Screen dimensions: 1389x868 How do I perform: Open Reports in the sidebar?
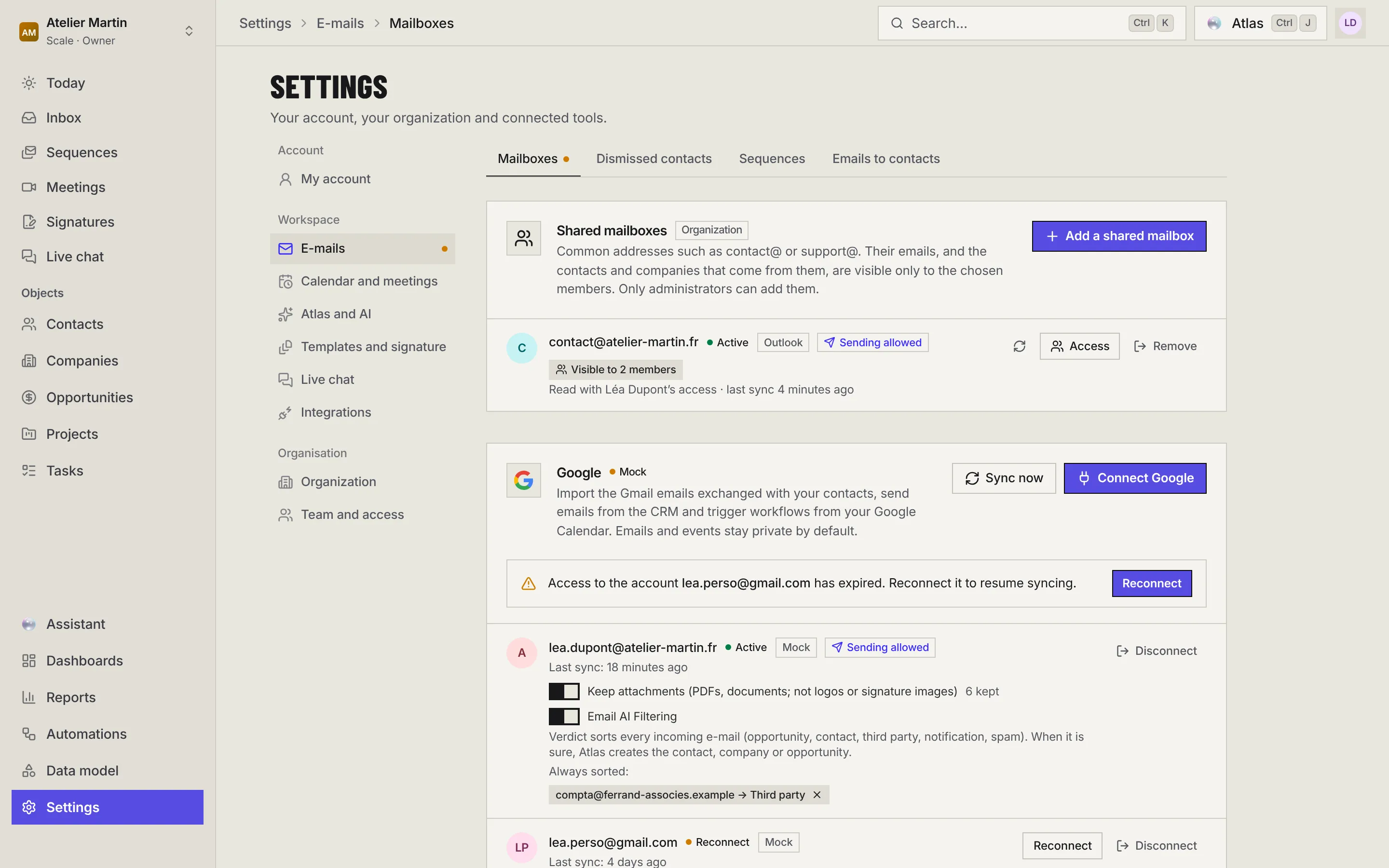108,697
